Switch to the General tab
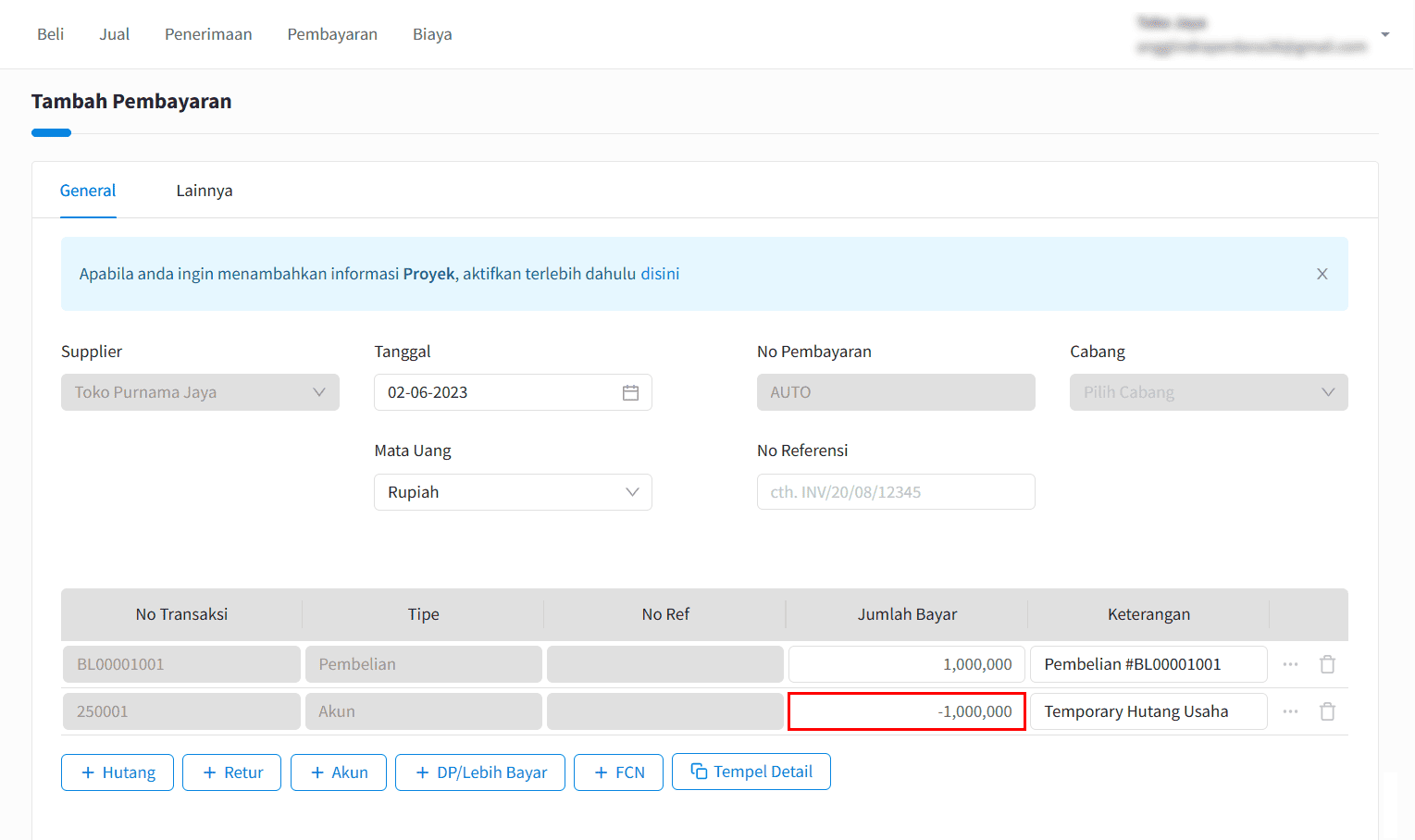This screenshot has height=840, width=1415. click(88, 191)
